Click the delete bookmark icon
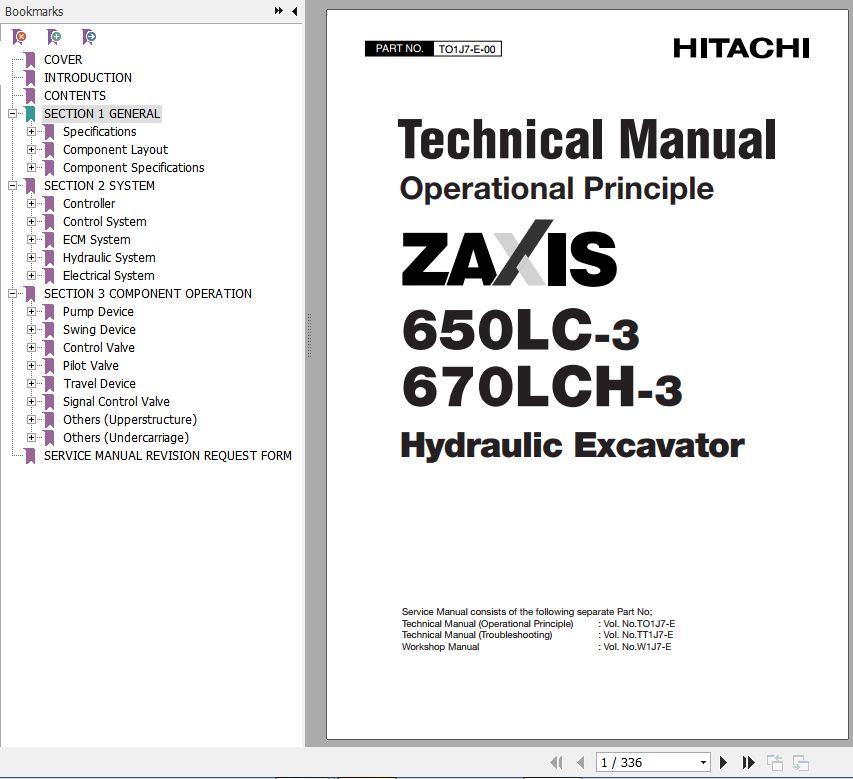This screenshot has height=779, width=853. [x=19, y=37]
